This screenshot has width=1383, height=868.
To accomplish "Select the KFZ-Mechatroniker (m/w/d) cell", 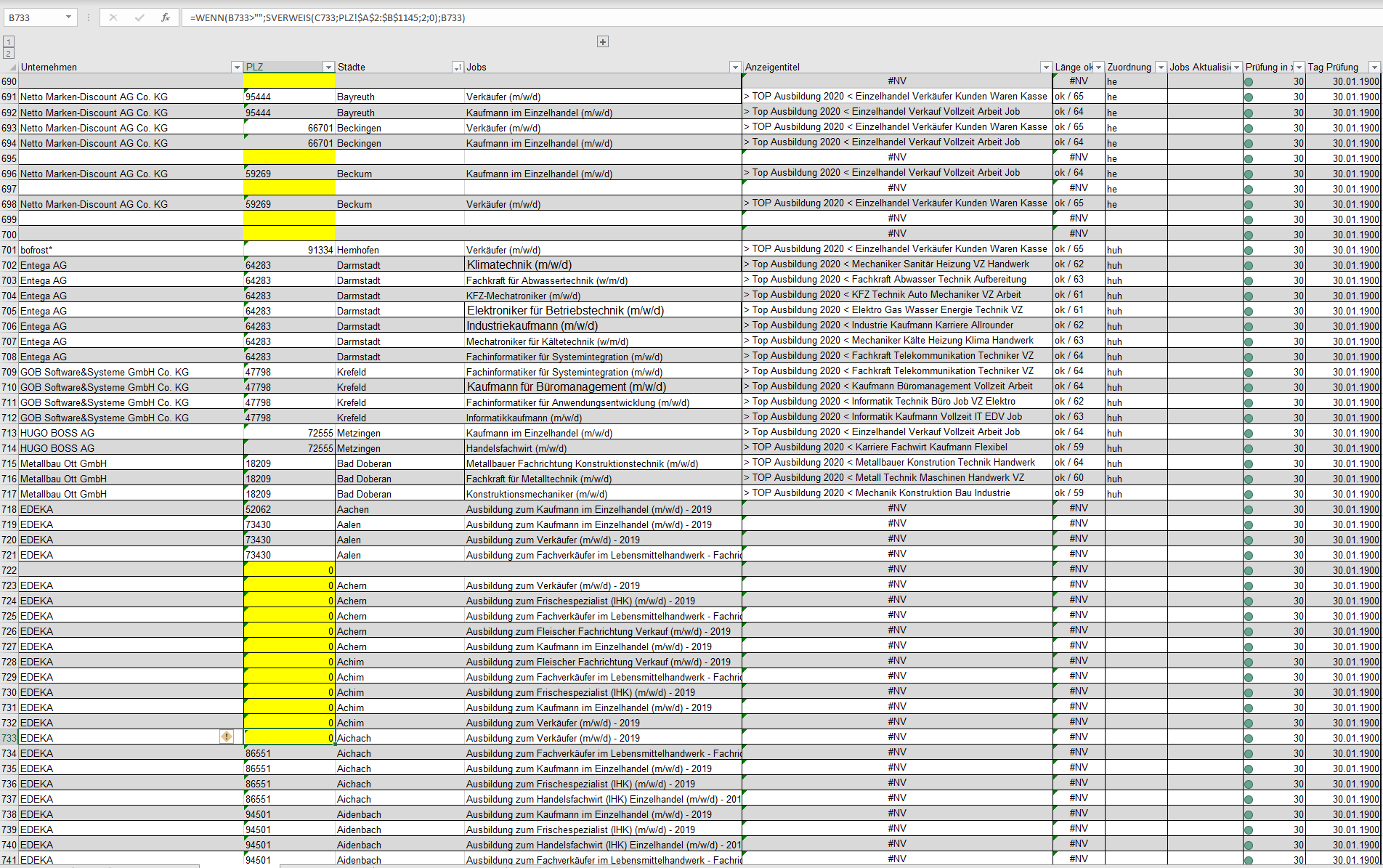I will click(x=603, y=296).
